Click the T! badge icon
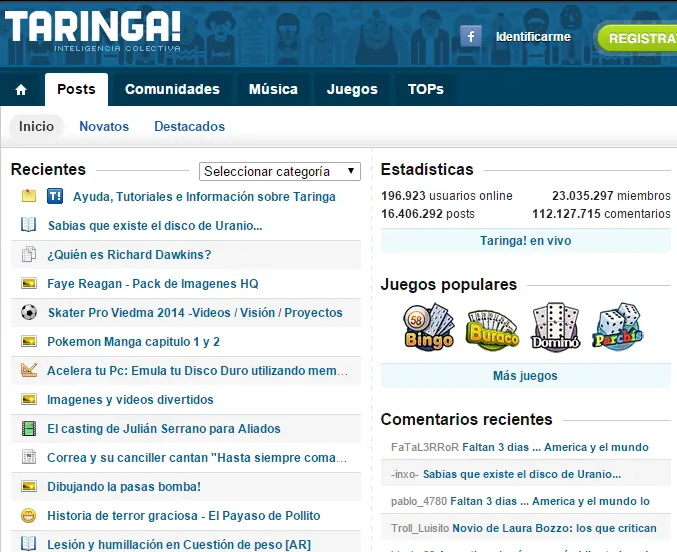This screenshot has height=552, width=677. (x=55, y=196)
